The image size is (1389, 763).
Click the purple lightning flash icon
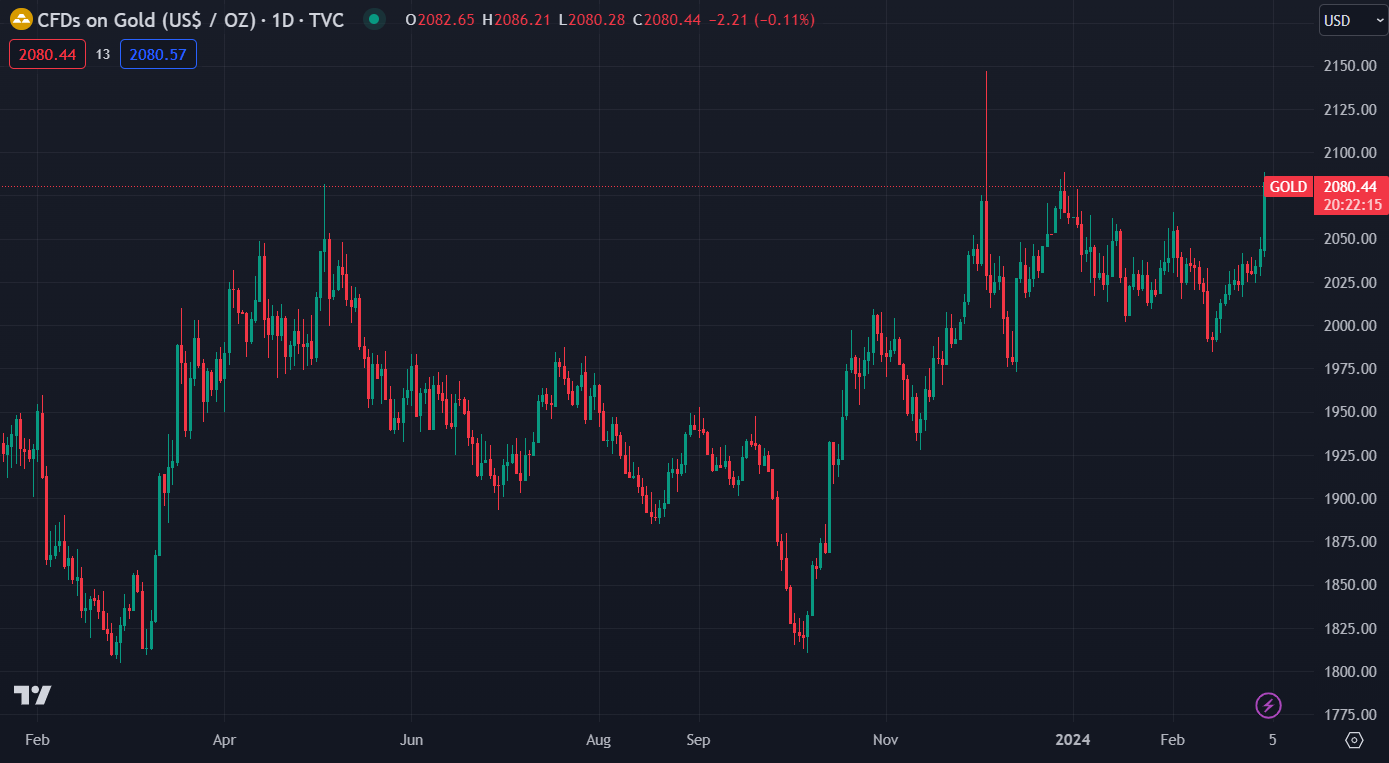(x=1268, y=705)
